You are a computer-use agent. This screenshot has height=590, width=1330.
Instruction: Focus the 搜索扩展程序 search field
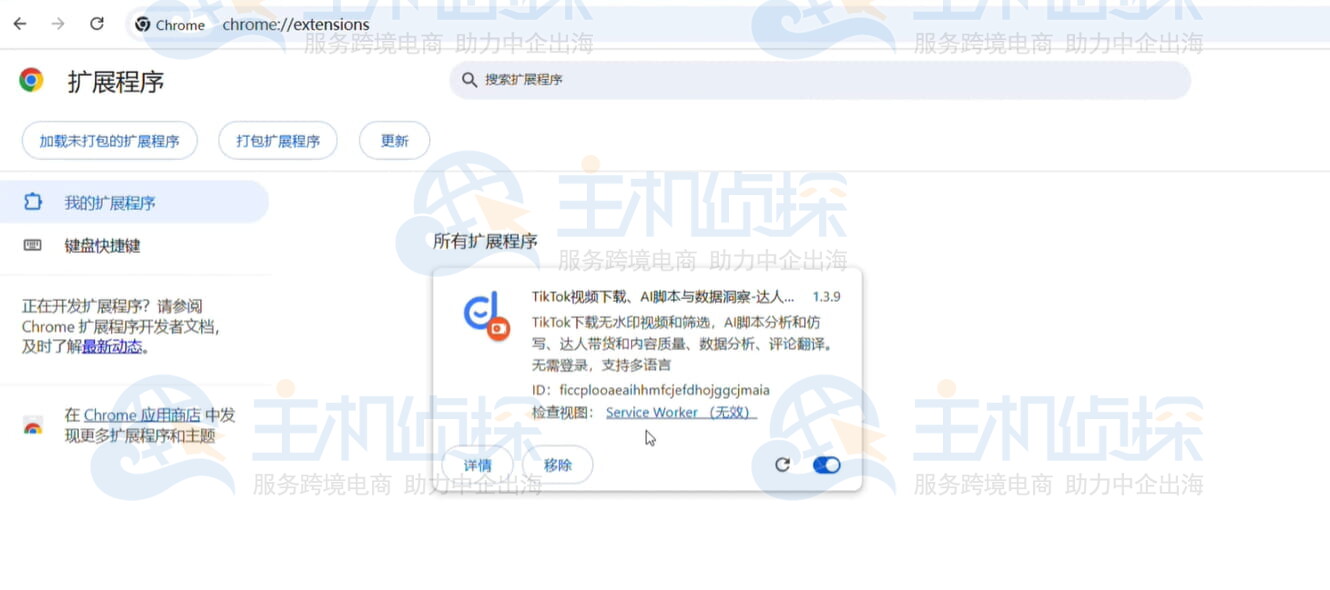click(x=820, y=80)
